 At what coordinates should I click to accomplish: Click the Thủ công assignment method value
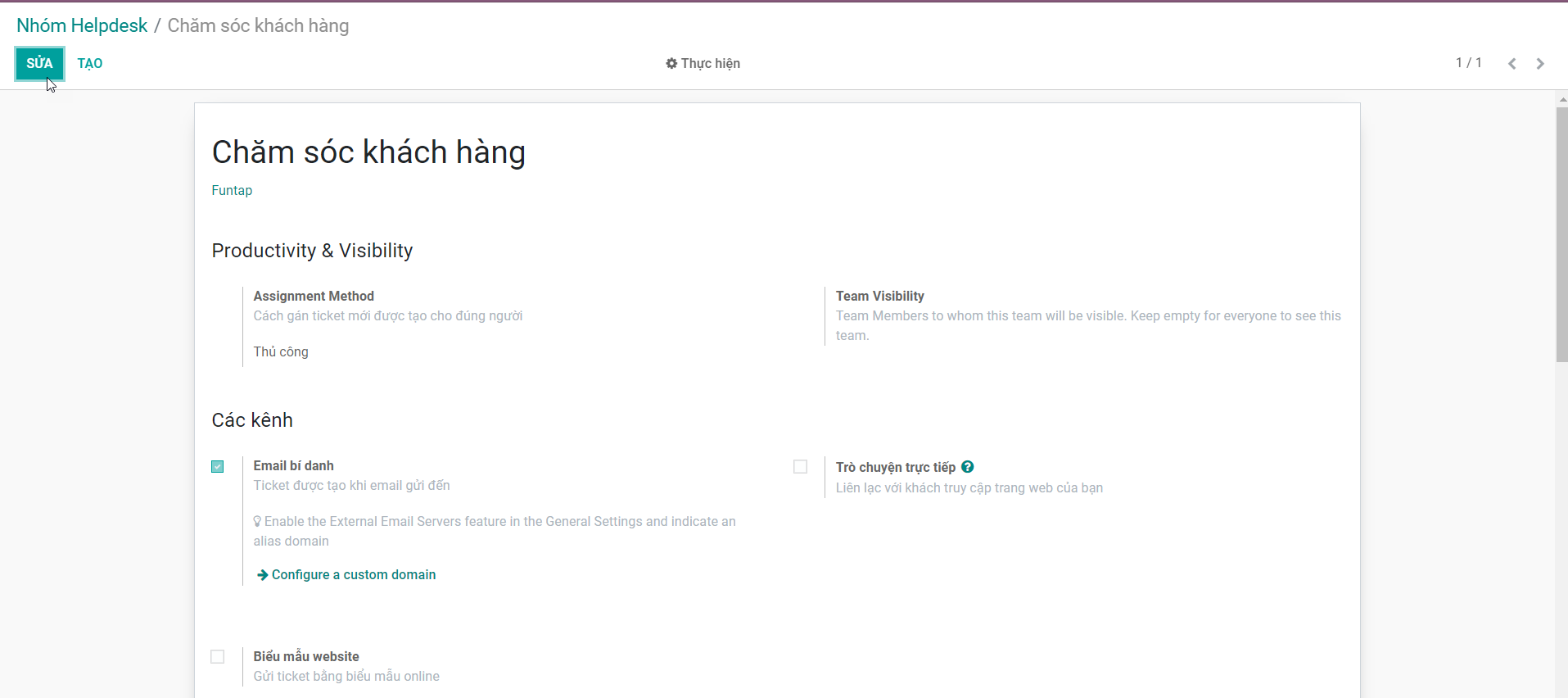(x=281, y=352)
